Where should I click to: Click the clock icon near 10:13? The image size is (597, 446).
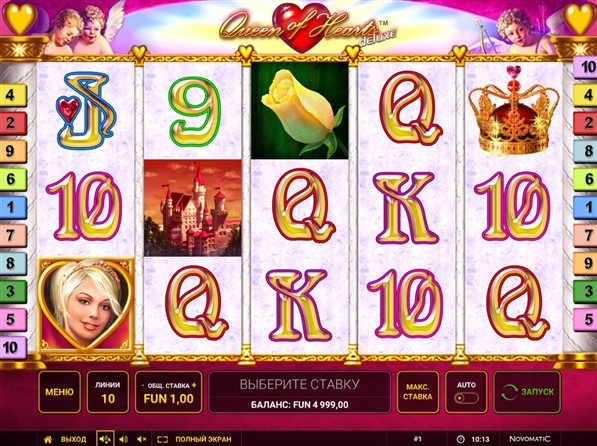[x=460, y=439]
